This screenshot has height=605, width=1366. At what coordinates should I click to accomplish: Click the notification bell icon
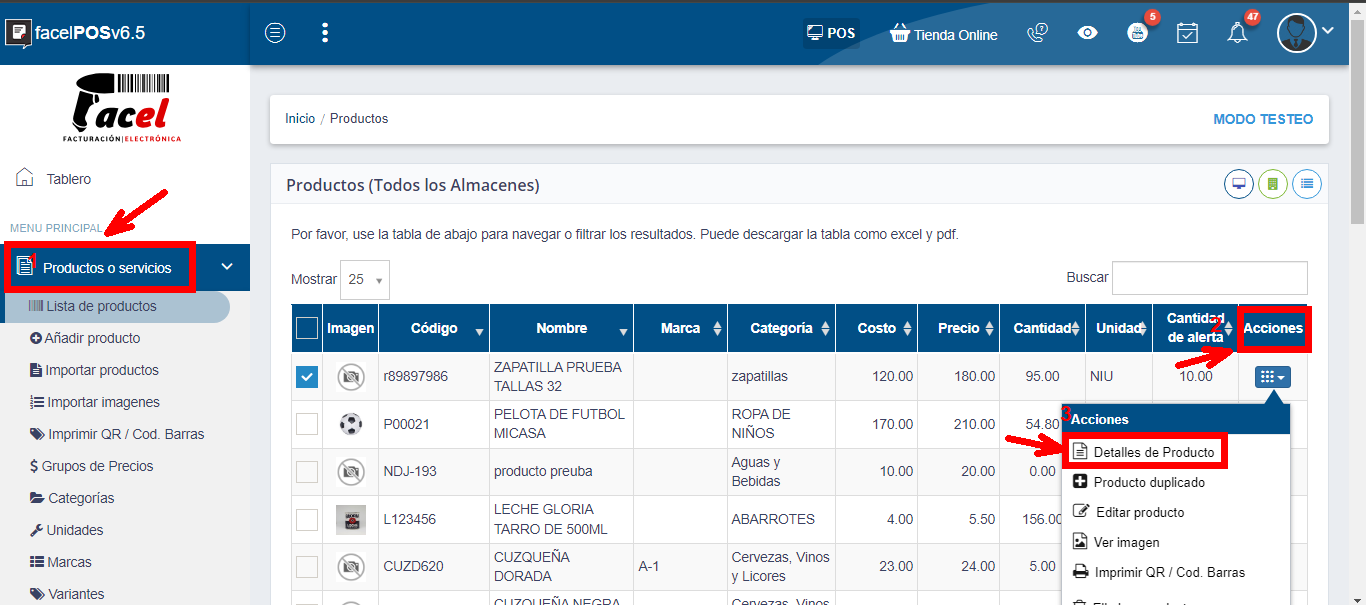click(x=1237, y=33)
